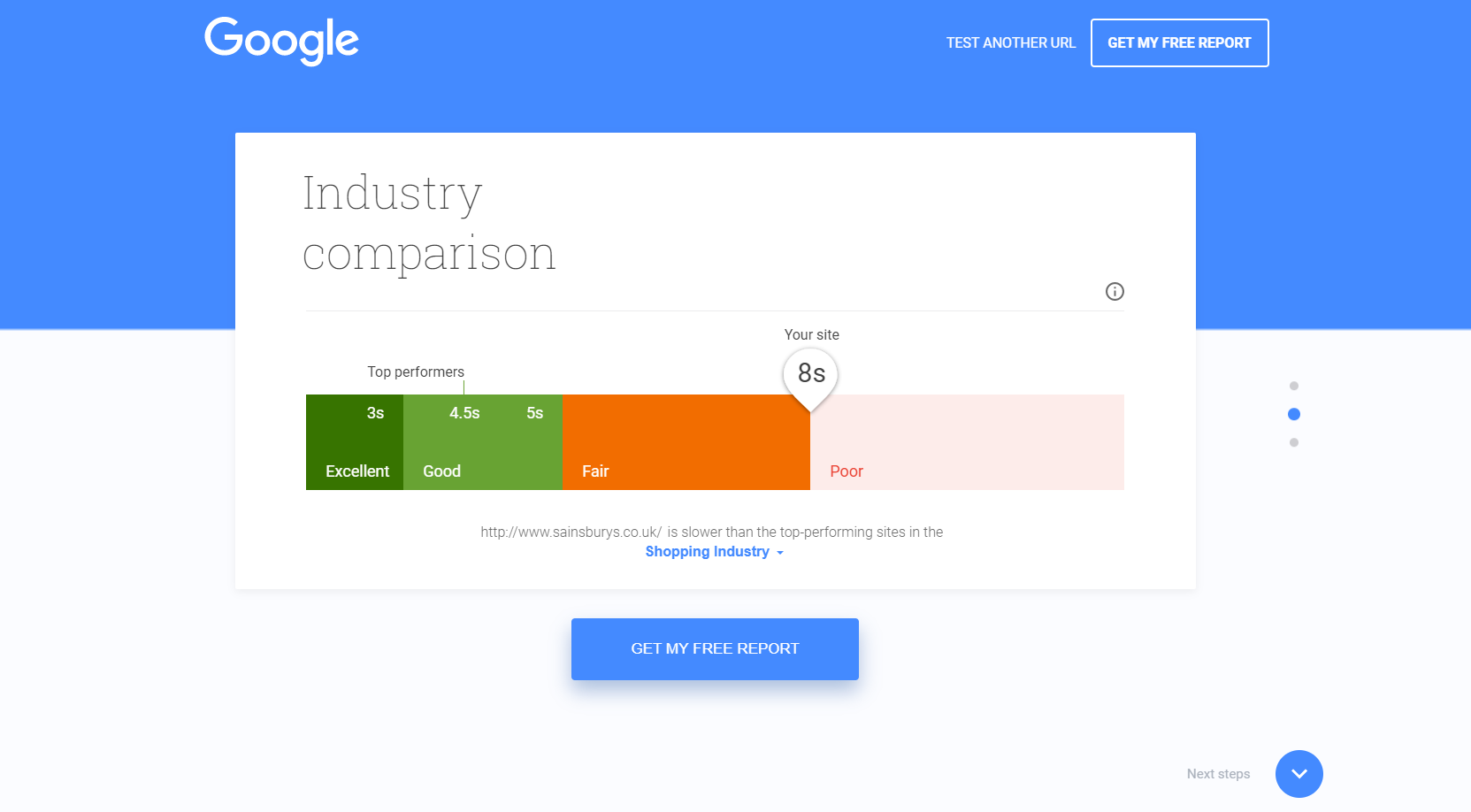Select the bottom pagination dot
Viewport: 1471px width, 812px height.
[1295, 441]
